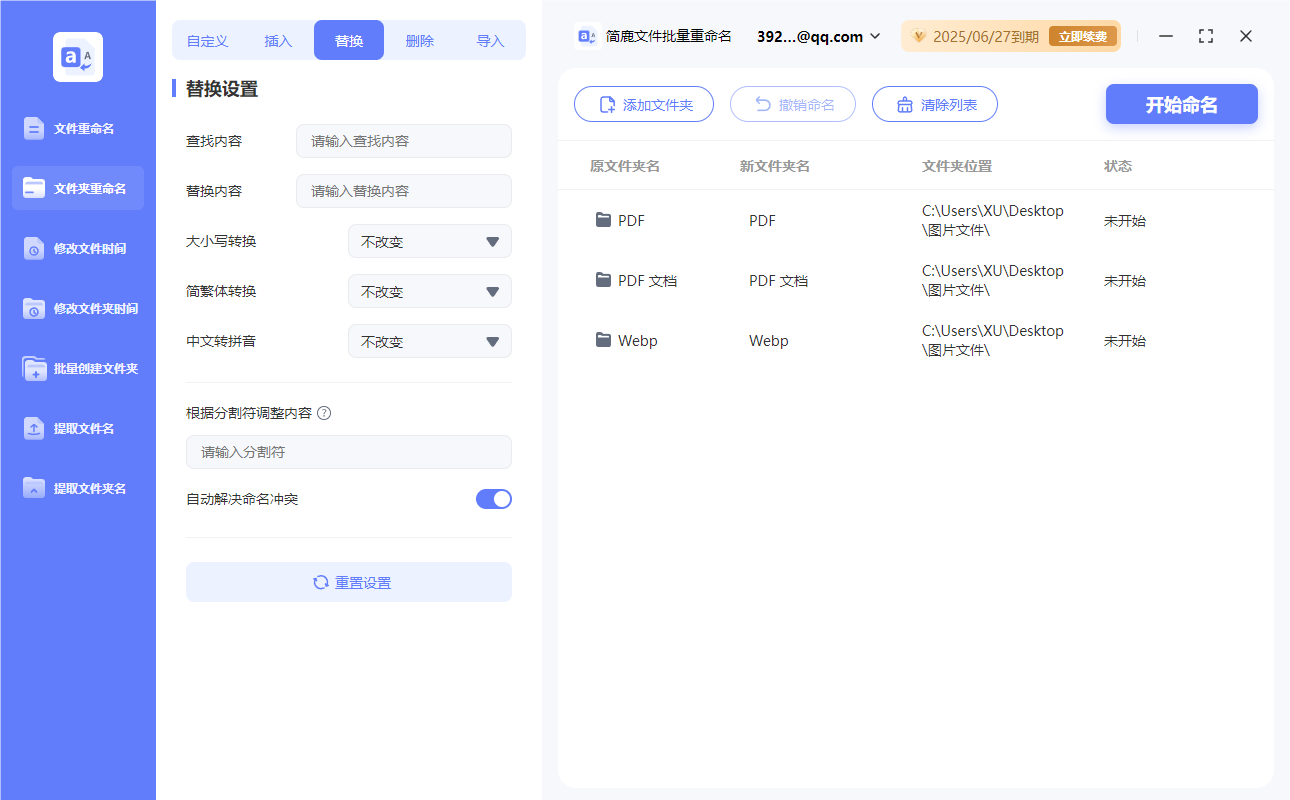1290x800 pixels.
Task: Switch to the 删除 tab
Action: click(420, 39)
